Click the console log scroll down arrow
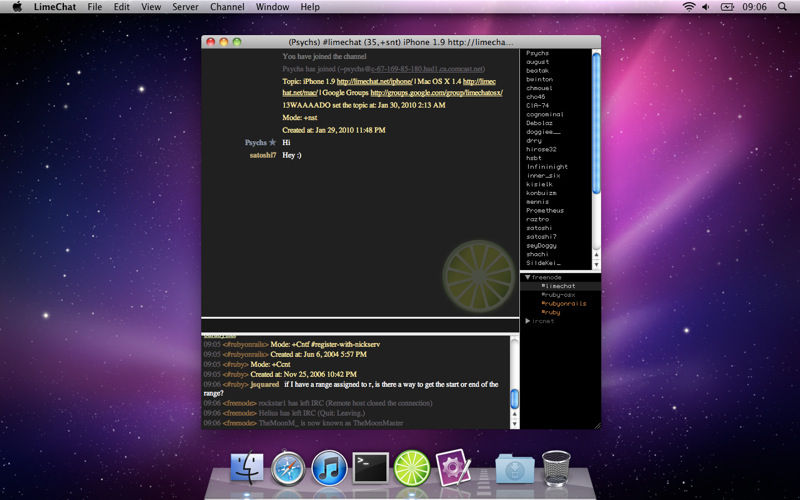 [x=514, y=423]
